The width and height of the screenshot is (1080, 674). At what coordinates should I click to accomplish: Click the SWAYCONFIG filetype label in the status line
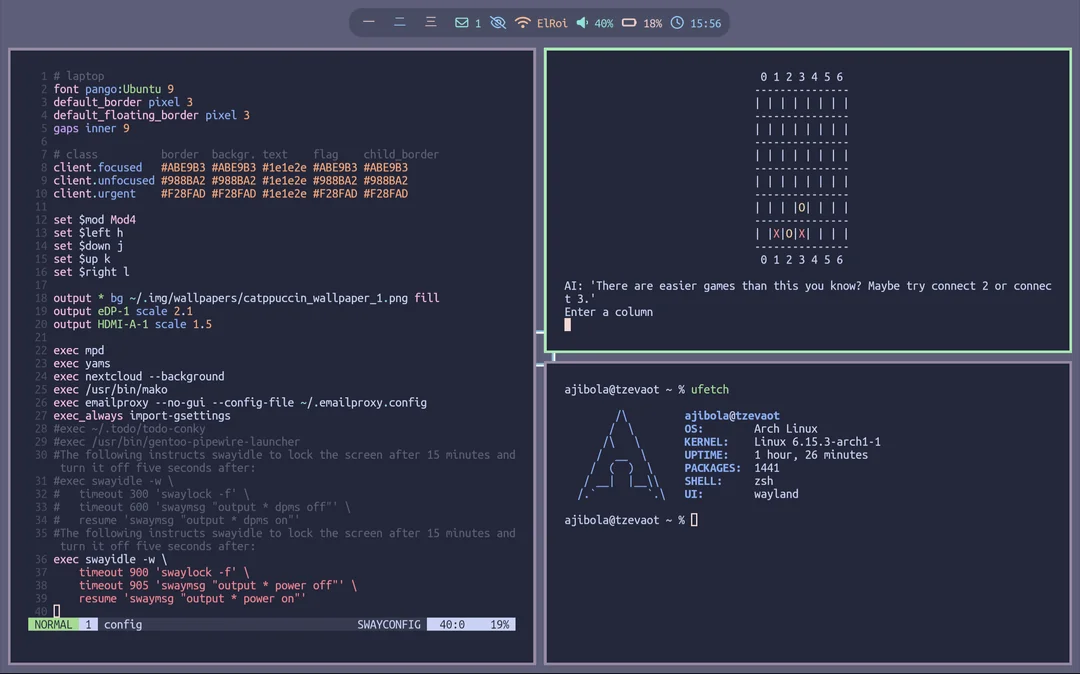389,624
